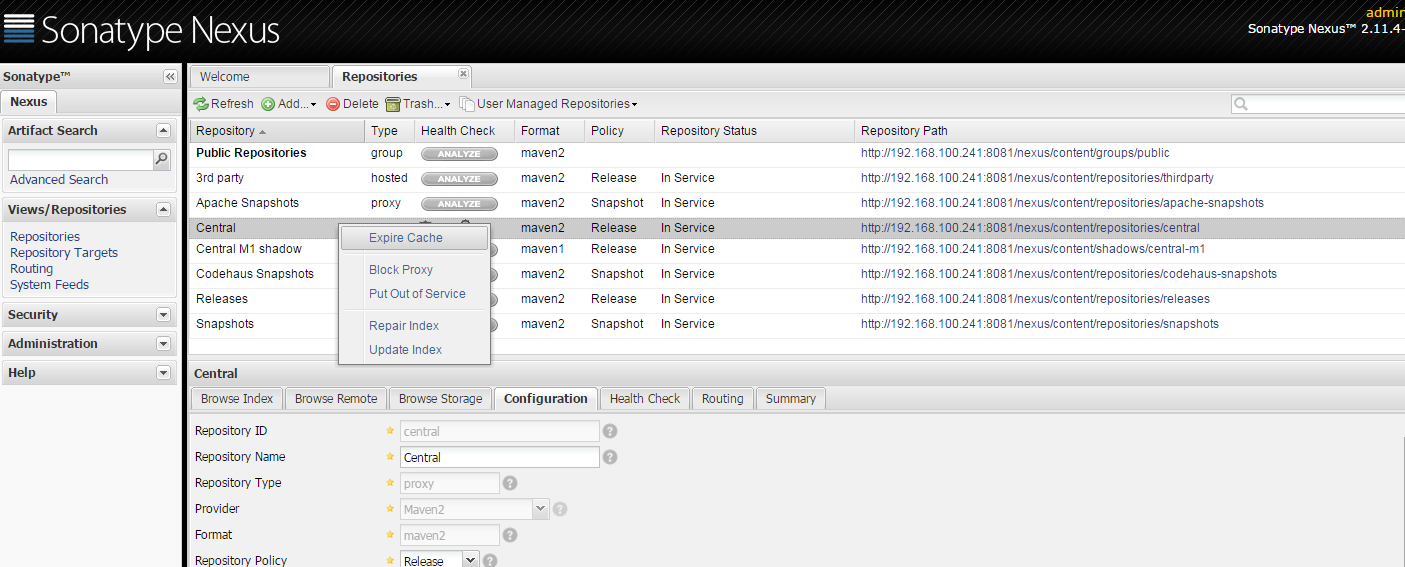This screenshot has width=1405, height=567.
Task: Click ANALYZE for Apache Snapshots
Action: (459, 204)
